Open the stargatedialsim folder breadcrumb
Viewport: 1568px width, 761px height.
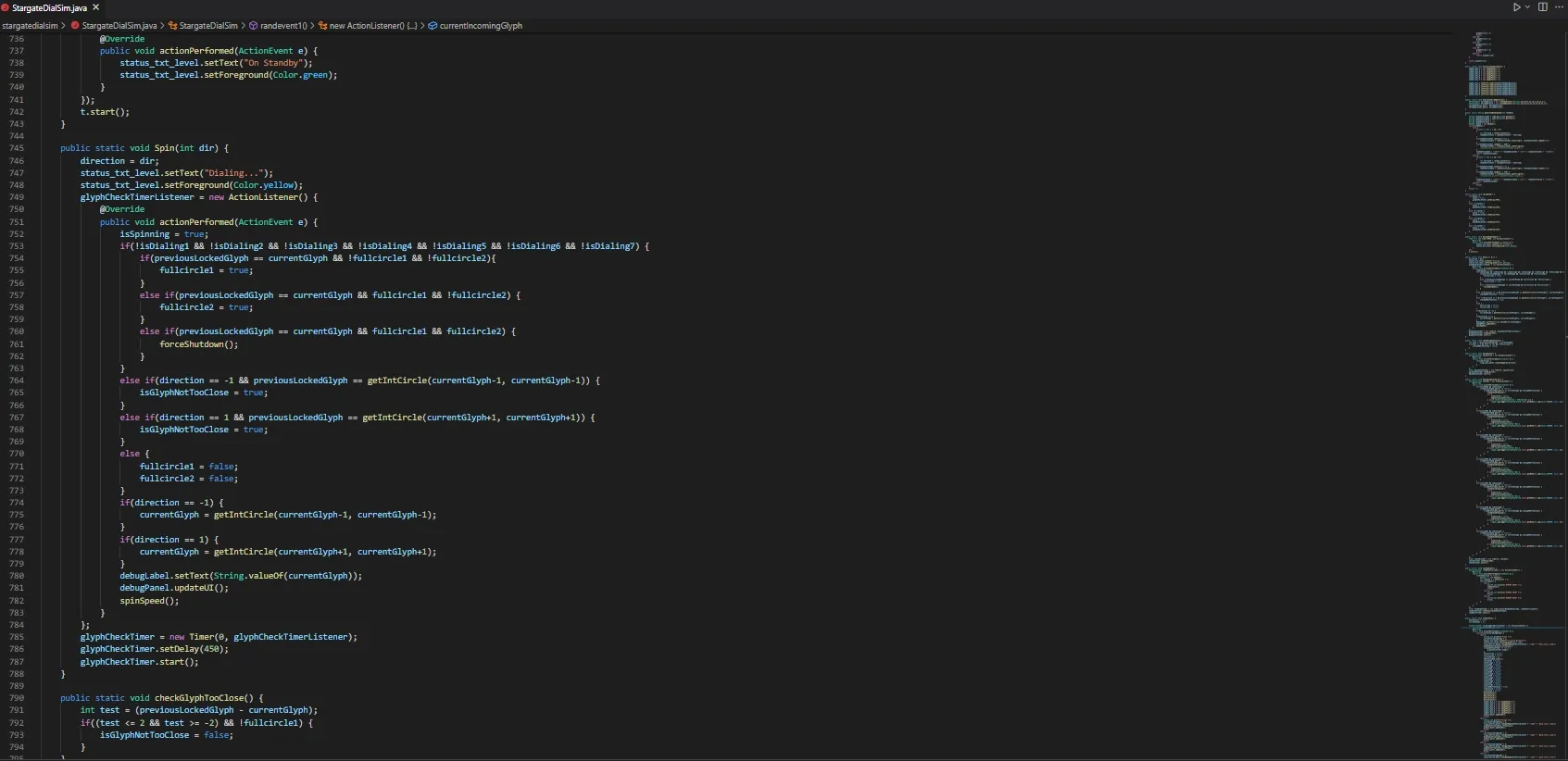30,26
